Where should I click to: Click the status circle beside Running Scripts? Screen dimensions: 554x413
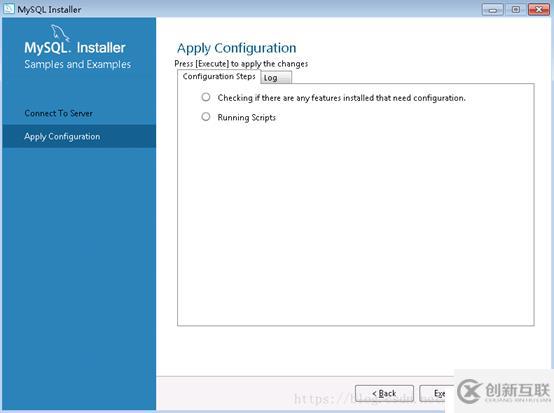point(206,117)
